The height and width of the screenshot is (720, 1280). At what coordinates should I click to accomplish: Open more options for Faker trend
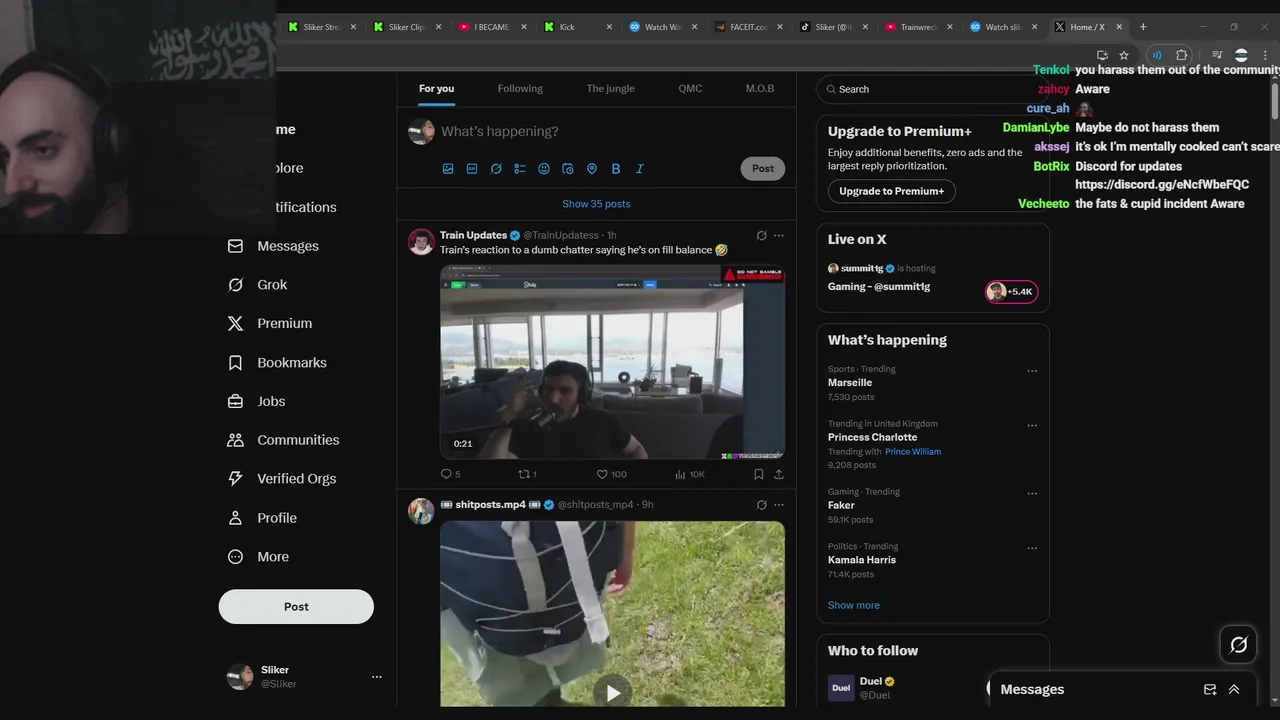(1032, 494)
